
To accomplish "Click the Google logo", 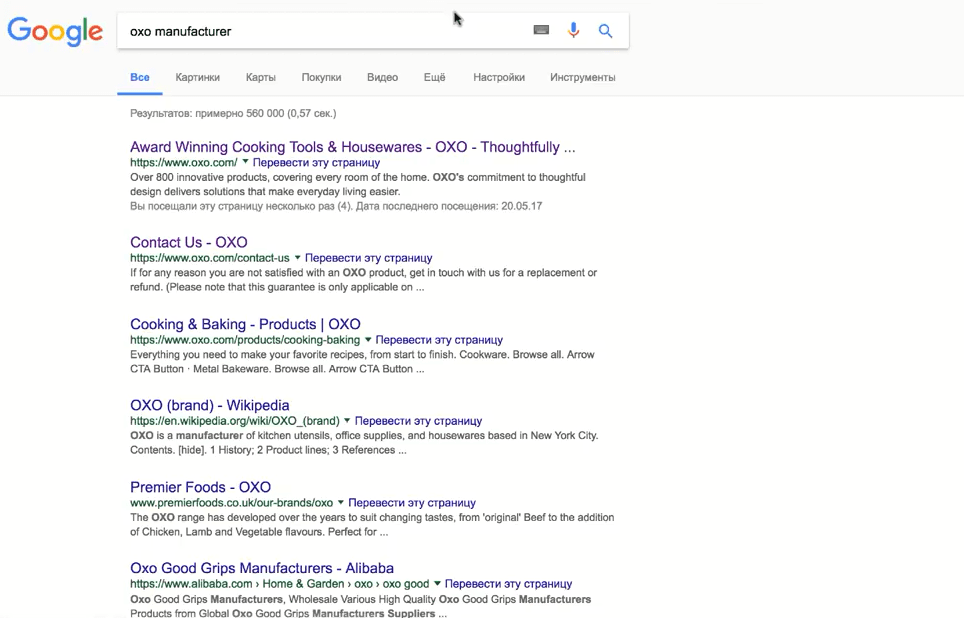I will pos(55,31).
